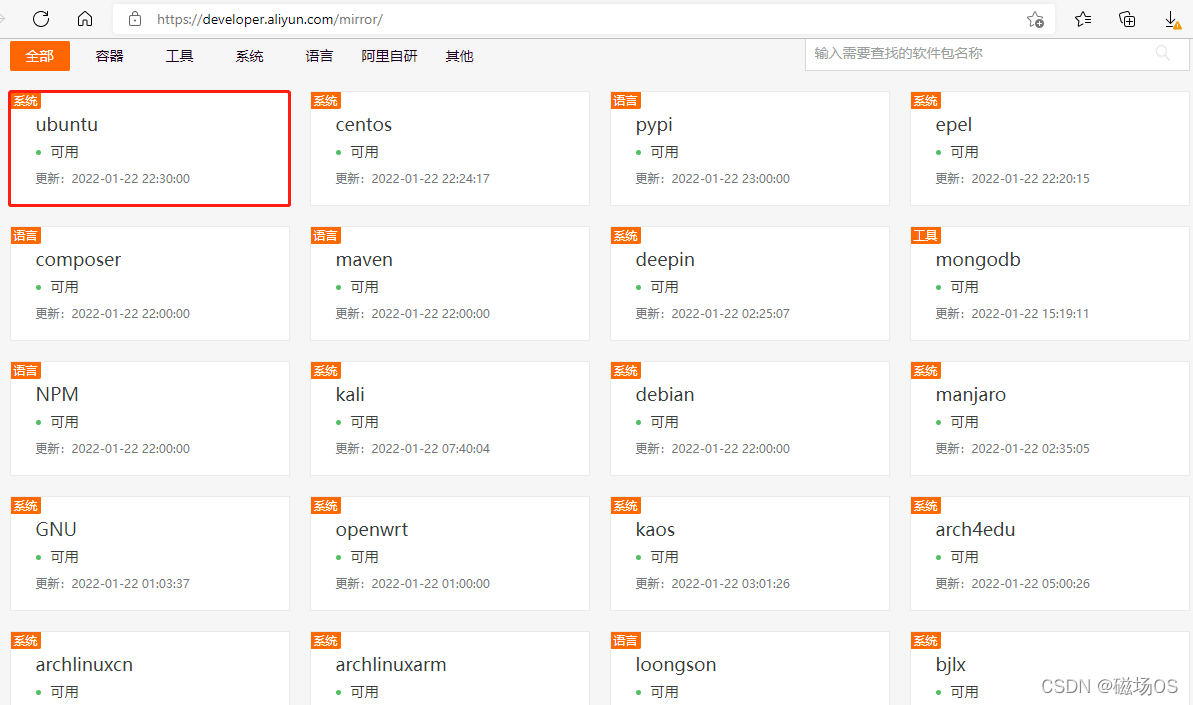Click the 语言 tag on NPM card
The width and height of the screenshot is (1193, 705).
pyautogui.click(x=25, y=370)
